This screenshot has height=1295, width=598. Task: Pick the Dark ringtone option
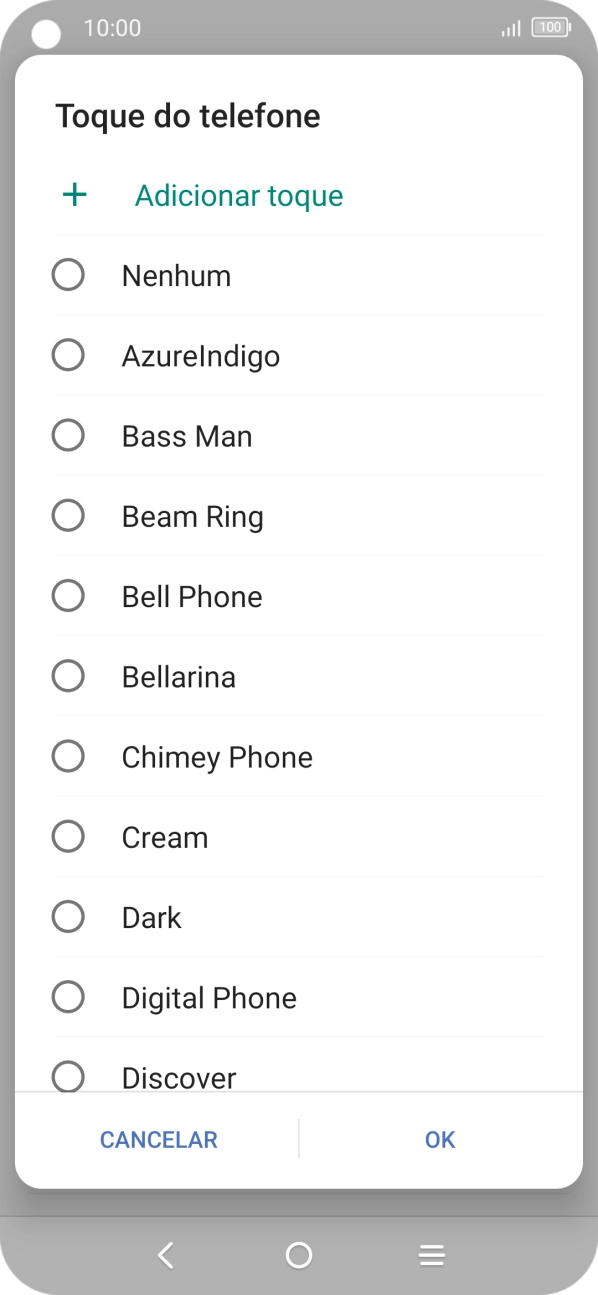[68, 916]
